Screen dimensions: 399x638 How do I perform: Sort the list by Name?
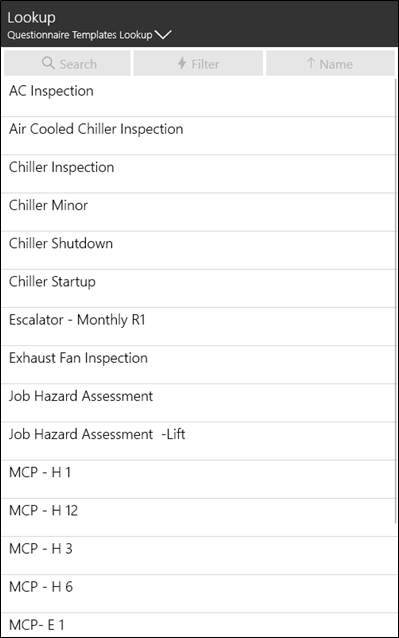pyautogui.click(x=330, y=63)
